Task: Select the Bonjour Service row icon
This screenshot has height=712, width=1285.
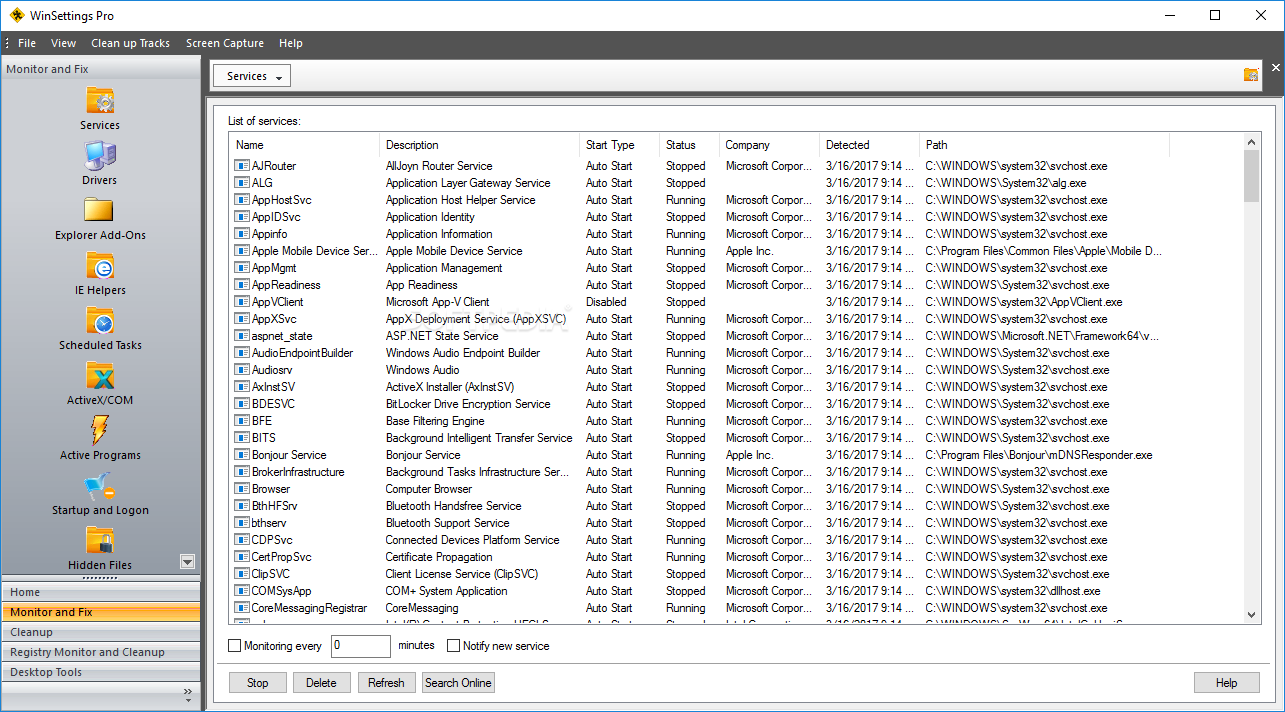Action: [242, 455]
